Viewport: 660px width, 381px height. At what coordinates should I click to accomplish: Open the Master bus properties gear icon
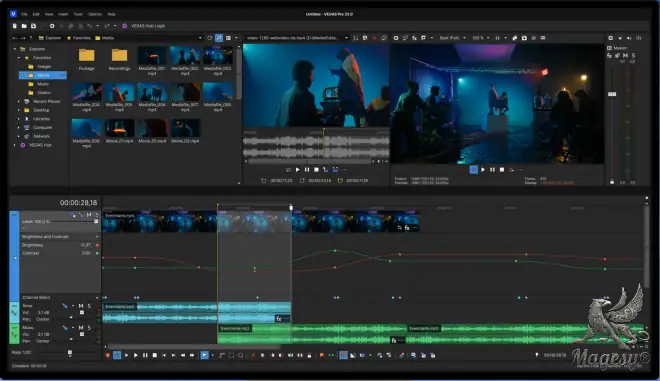pyautogui.click(x=611, y=38)
